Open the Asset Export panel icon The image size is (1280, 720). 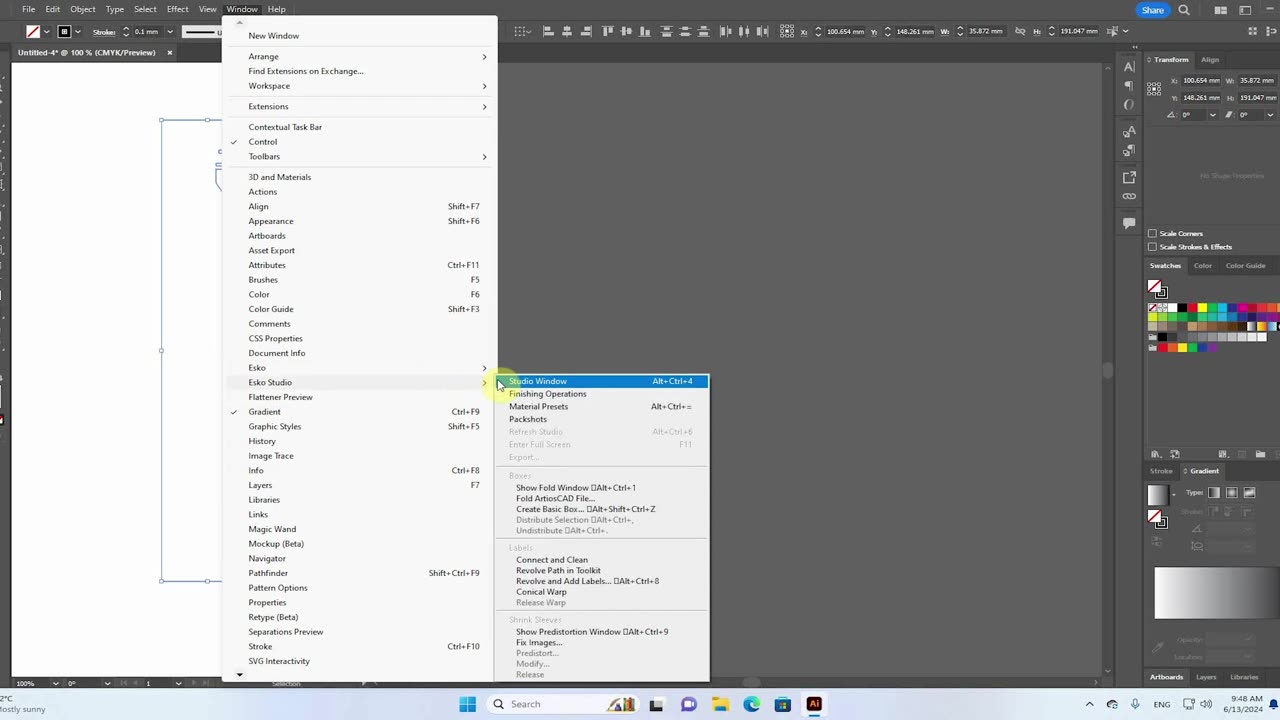(x=1129, y=177)
